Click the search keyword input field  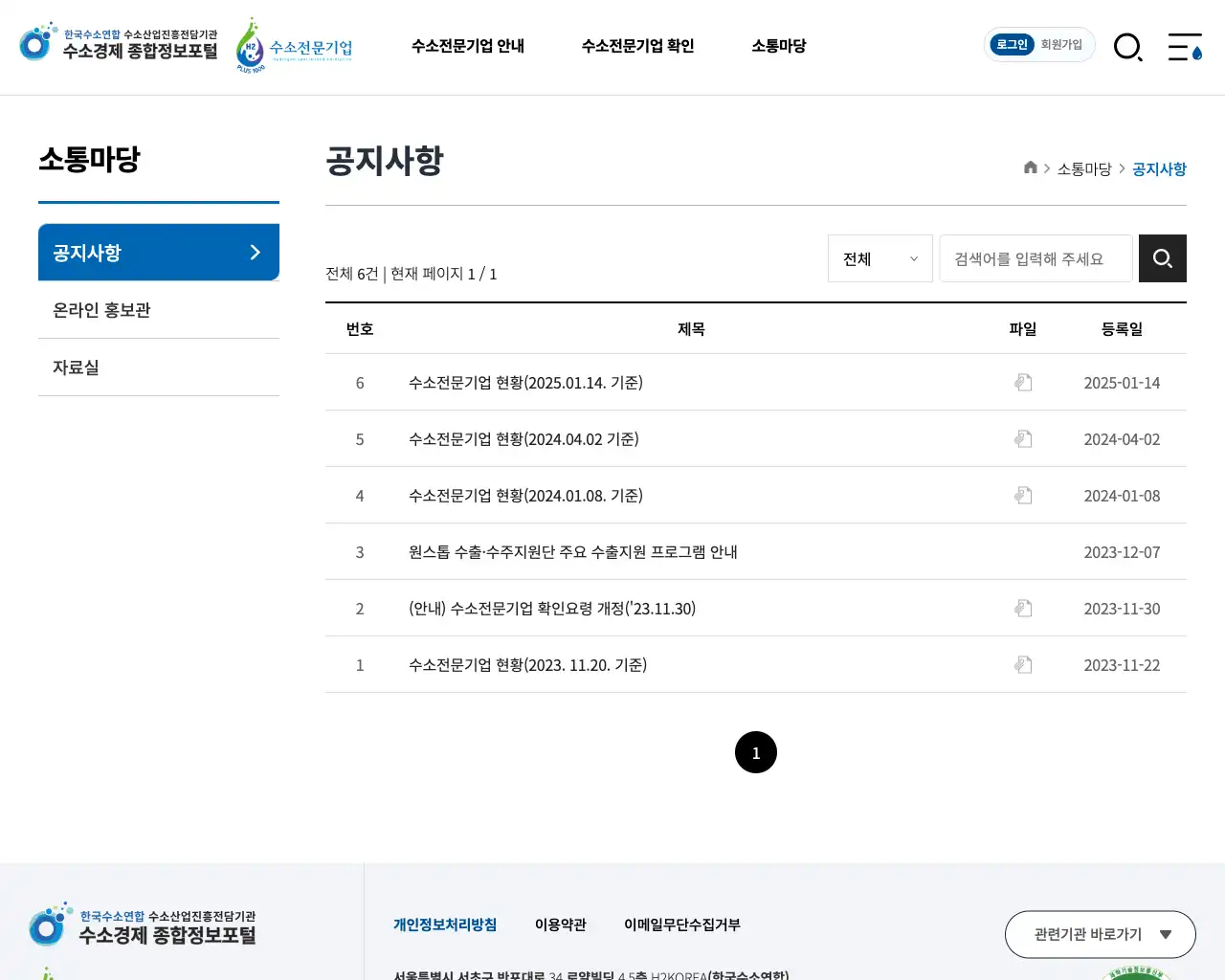[1036, 258]
